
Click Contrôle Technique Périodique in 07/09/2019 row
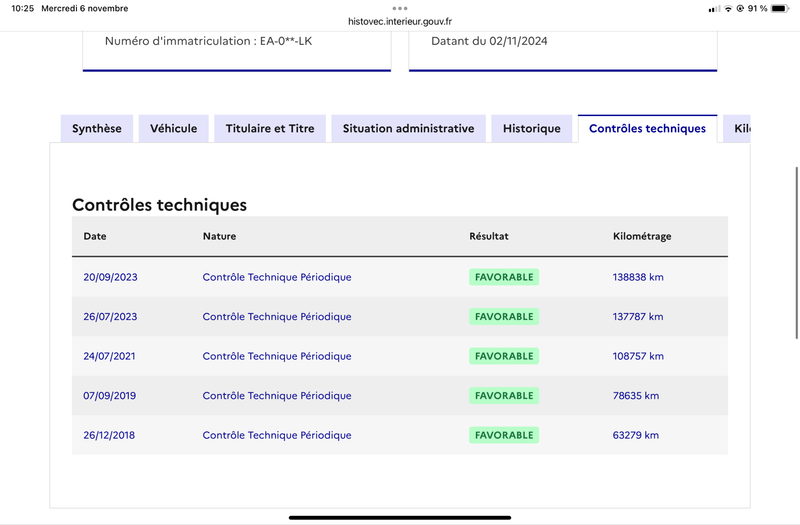[277, 395]
